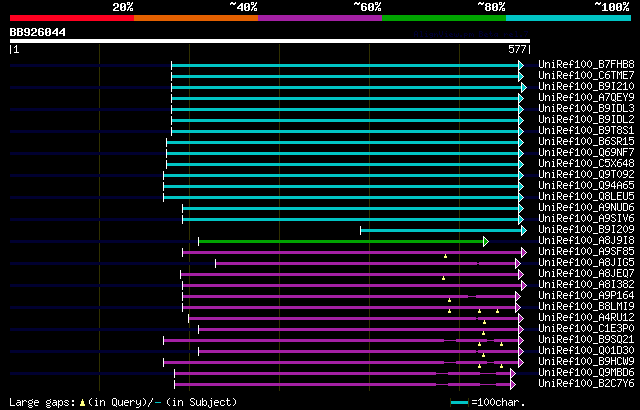Viewport: 640px width, 410px height.
Task: Click the UniRef100_C5X648 label
Action: click(586, 164)
